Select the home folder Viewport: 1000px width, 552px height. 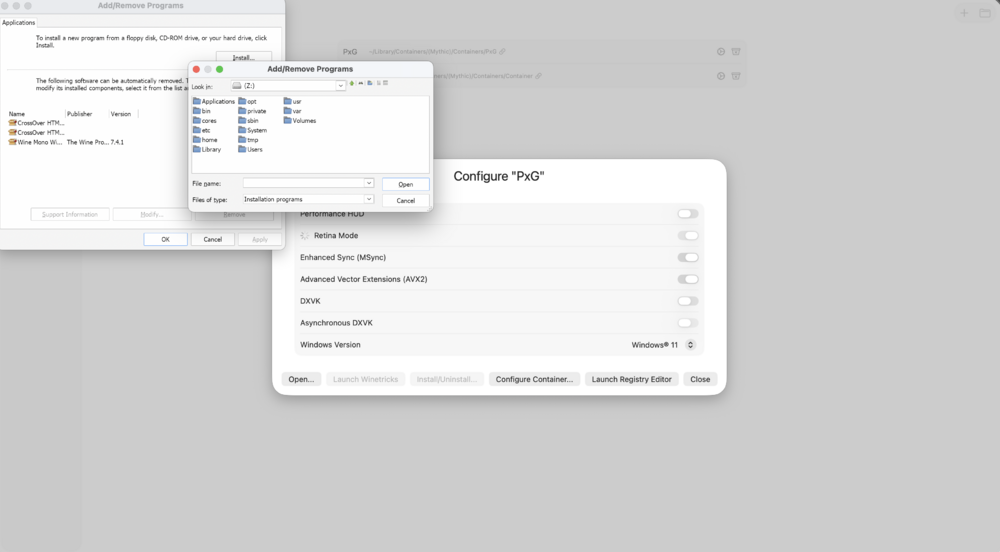click(205, 140)
